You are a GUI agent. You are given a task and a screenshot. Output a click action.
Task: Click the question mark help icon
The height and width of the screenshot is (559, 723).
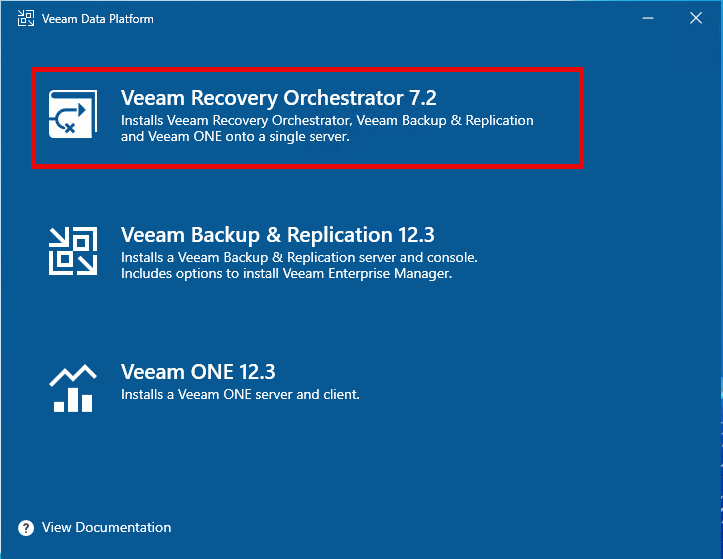pos(25,528)
